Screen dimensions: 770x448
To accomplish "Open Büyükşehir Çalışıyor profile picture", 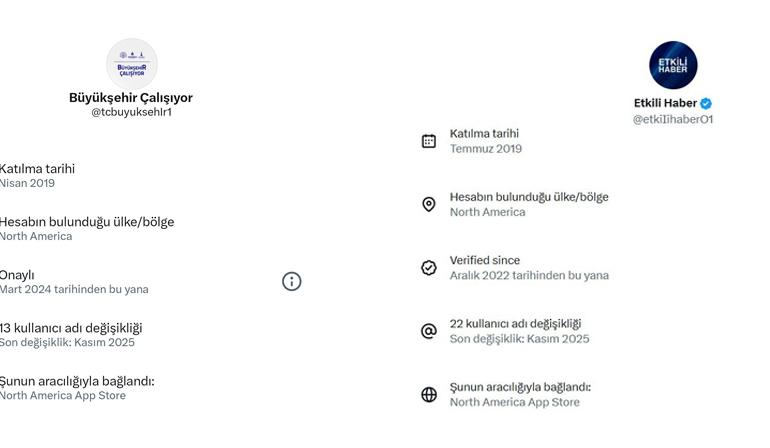I will (x=132, y=64).
